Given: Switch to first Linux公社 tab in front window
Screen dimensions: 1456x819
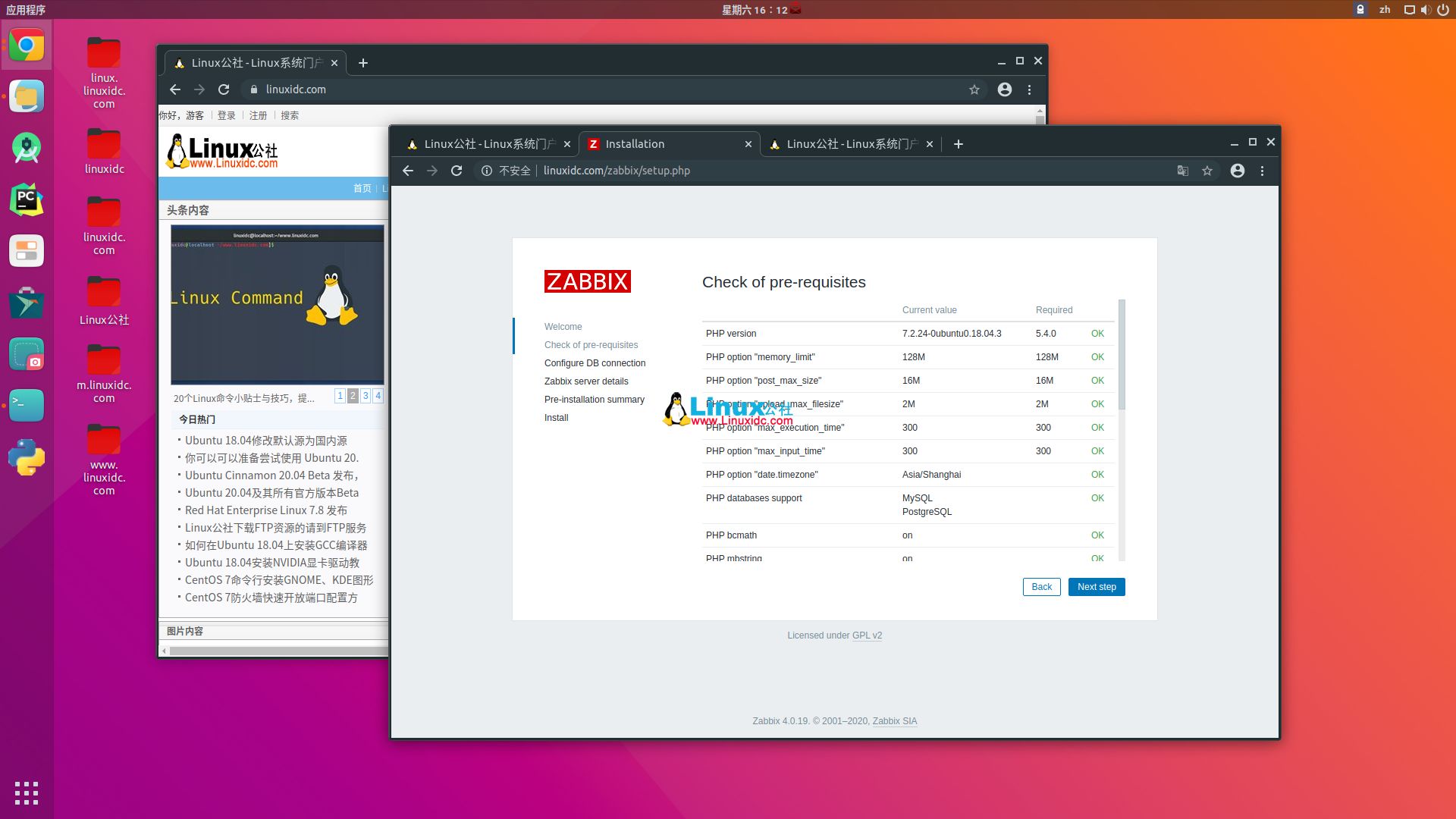Looking at the screenshot, I should (488, 144).
